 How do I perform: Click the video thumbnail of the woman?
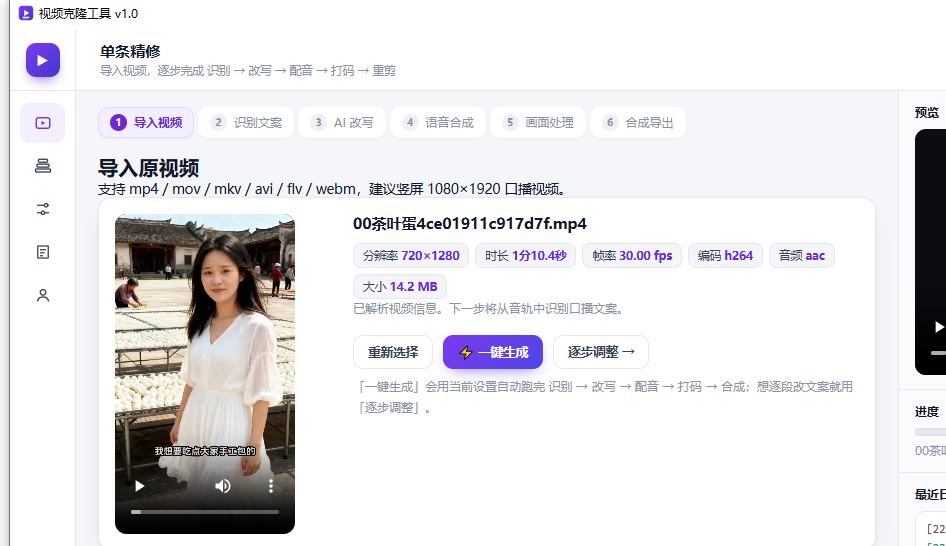(205, 374)
